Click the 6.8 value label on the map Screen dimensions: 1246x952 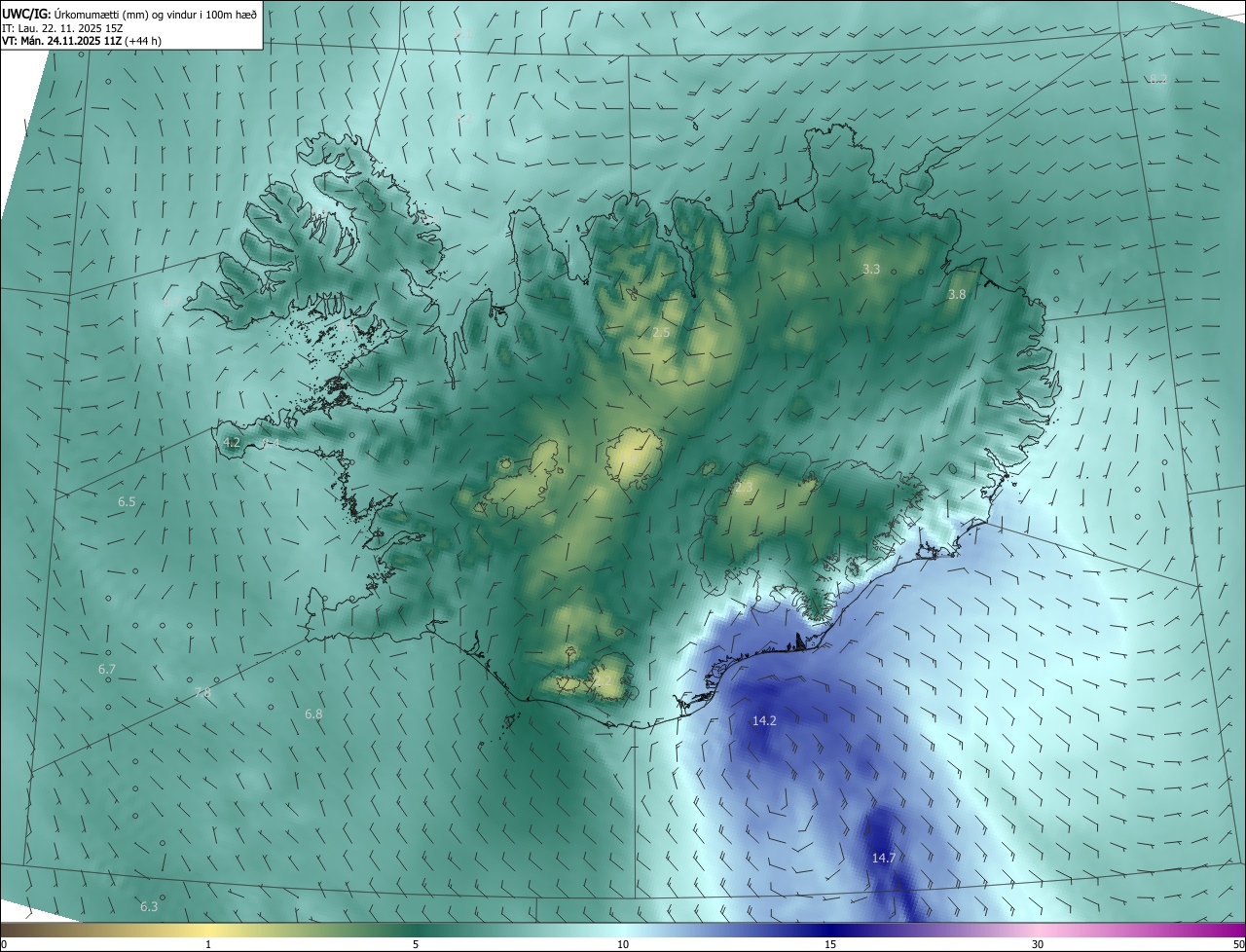[x=313, y=714]
